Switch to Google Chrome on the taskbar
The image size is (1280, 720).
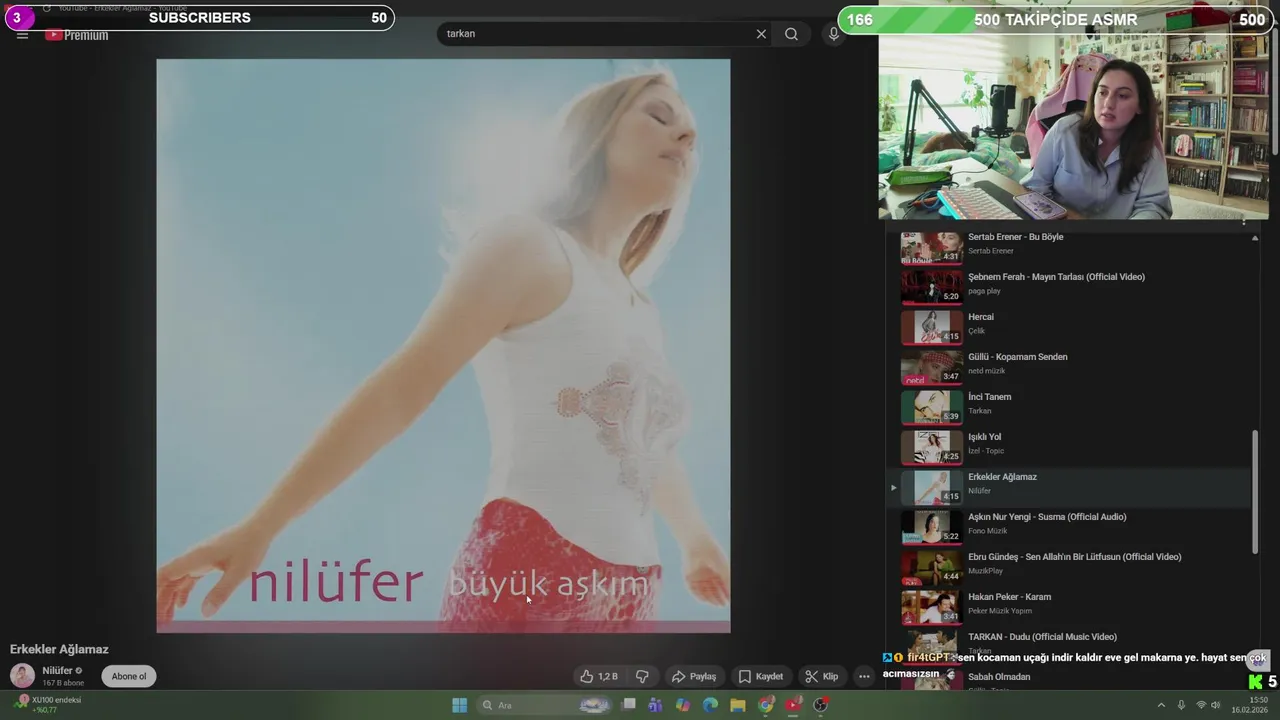pos(765,705)
